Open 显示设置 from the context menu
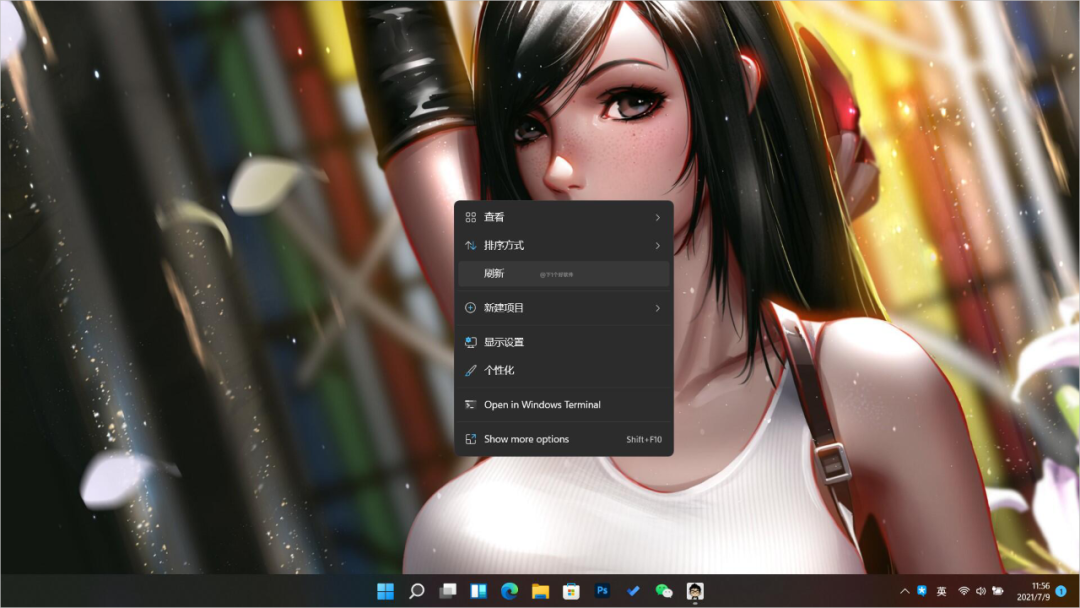This screenshot has width=1080, height=608. [x=504, y=342]
